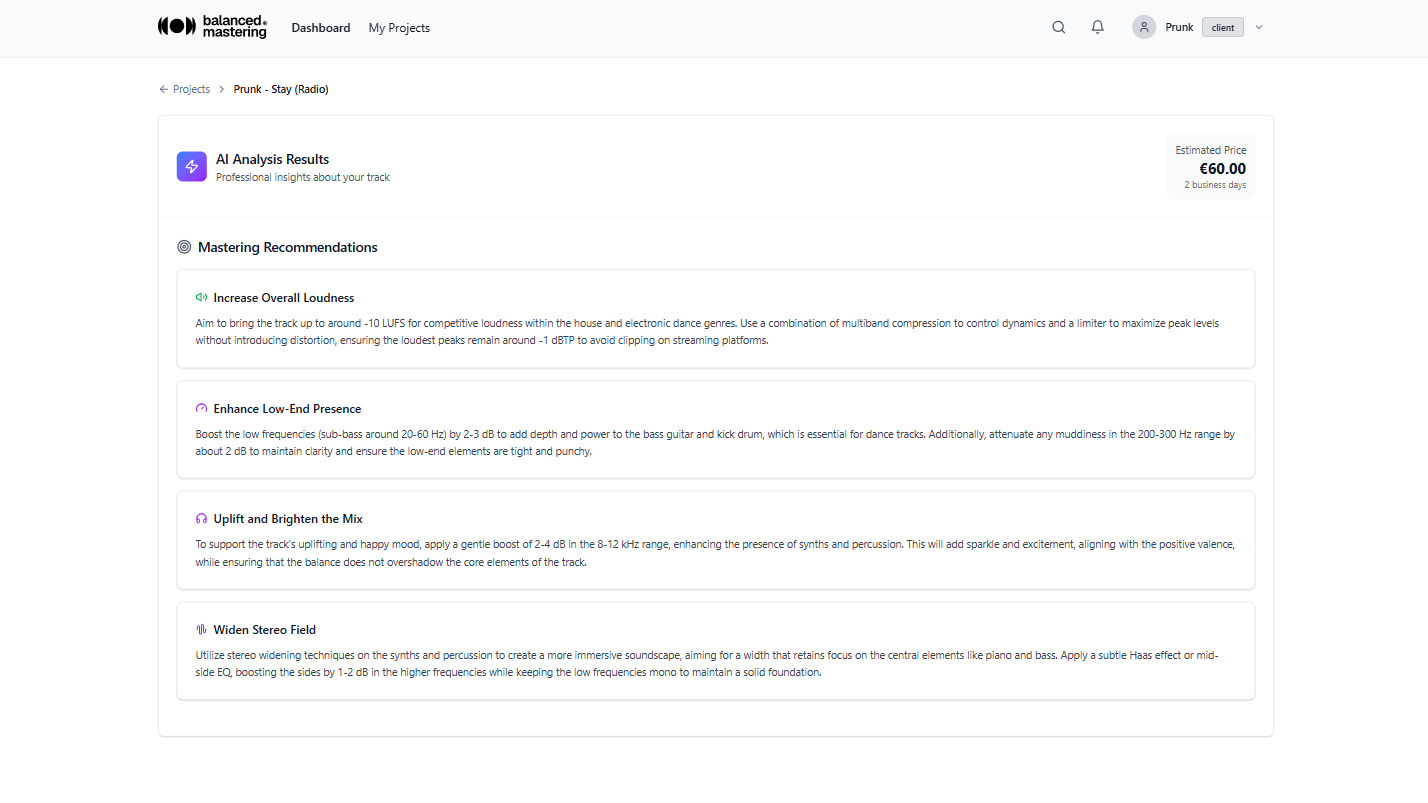This screenshot has width=1428, height=803.
Task: Open the notifications bell
Action: tap(1097, 27)
